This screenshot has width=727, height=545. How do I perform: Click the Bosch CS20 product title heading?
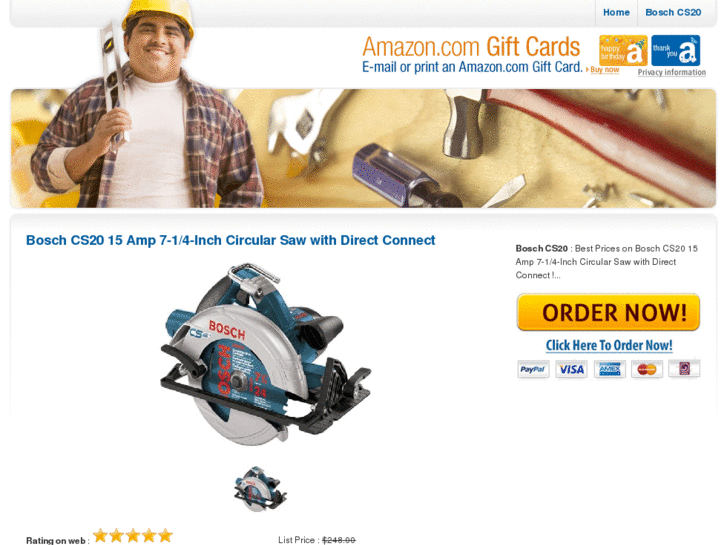tap(230, 240)
